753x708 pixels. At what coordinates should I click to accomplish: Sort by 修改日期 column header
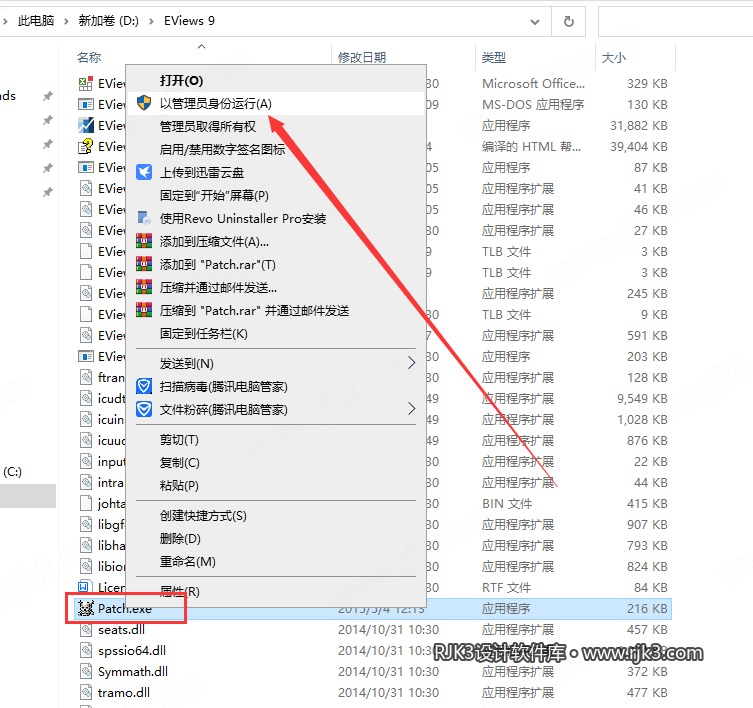click(362, 57)
